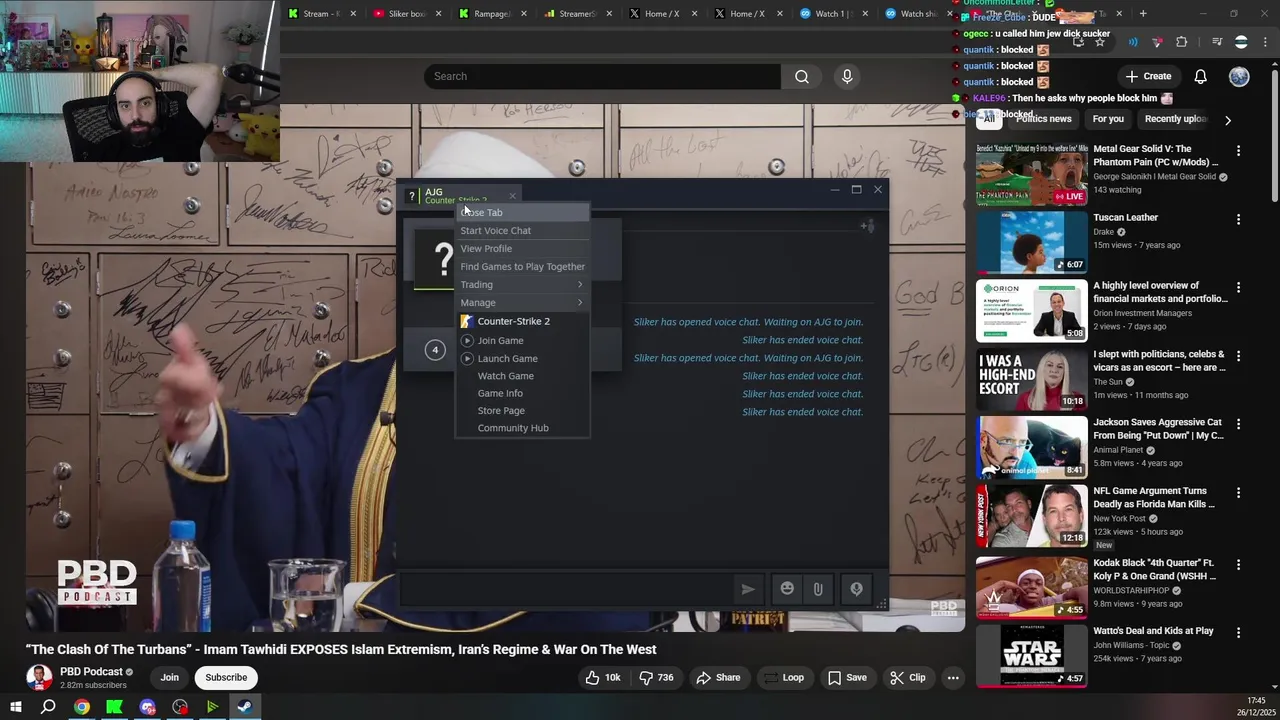Image resolution: width=1280 pixels, height=720 pixels.
Task: Toggle the Loop button
Action: point(783,678)
